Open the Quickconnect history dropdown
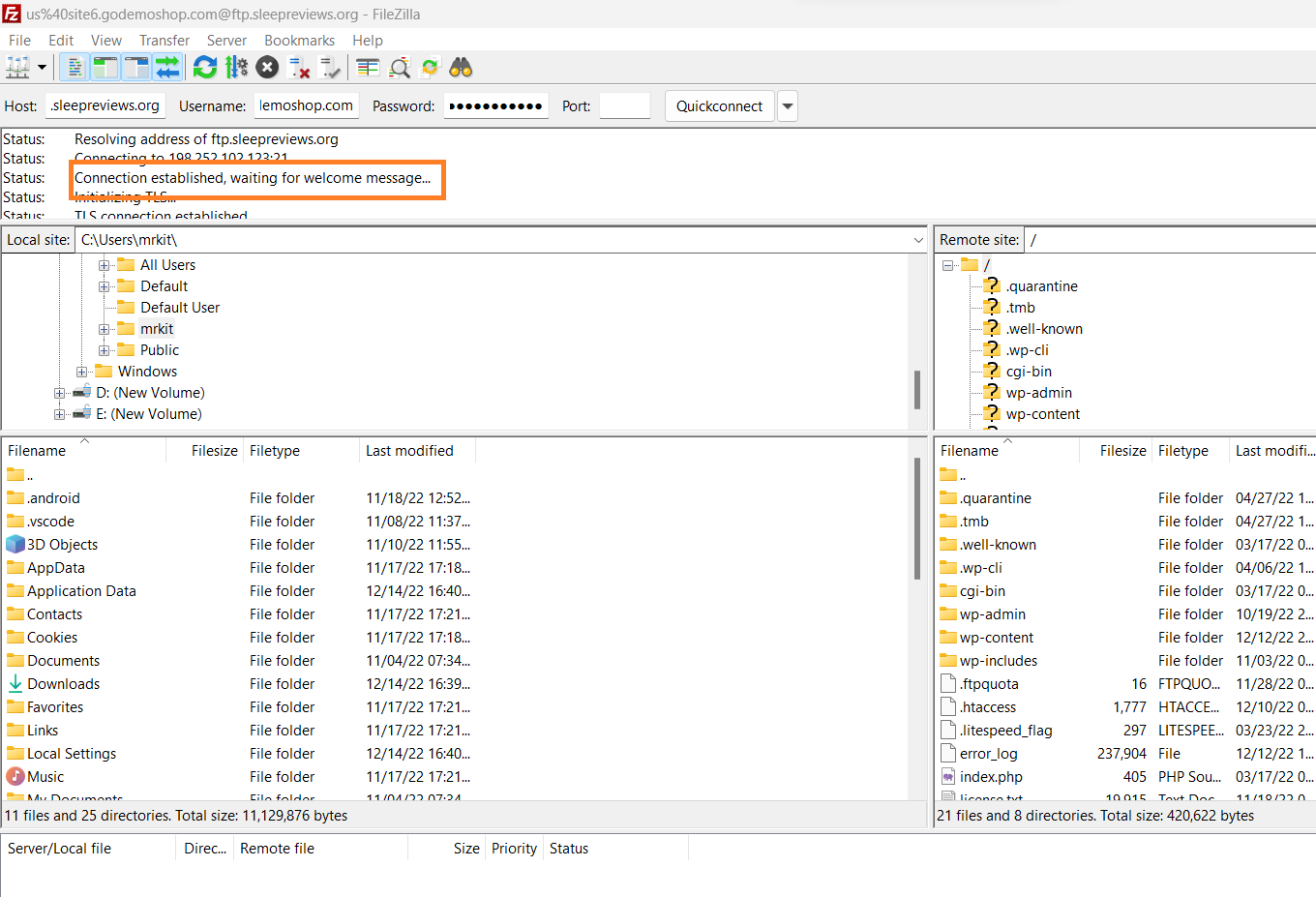Screen dimensions: 1316x897 coord(788,106)
